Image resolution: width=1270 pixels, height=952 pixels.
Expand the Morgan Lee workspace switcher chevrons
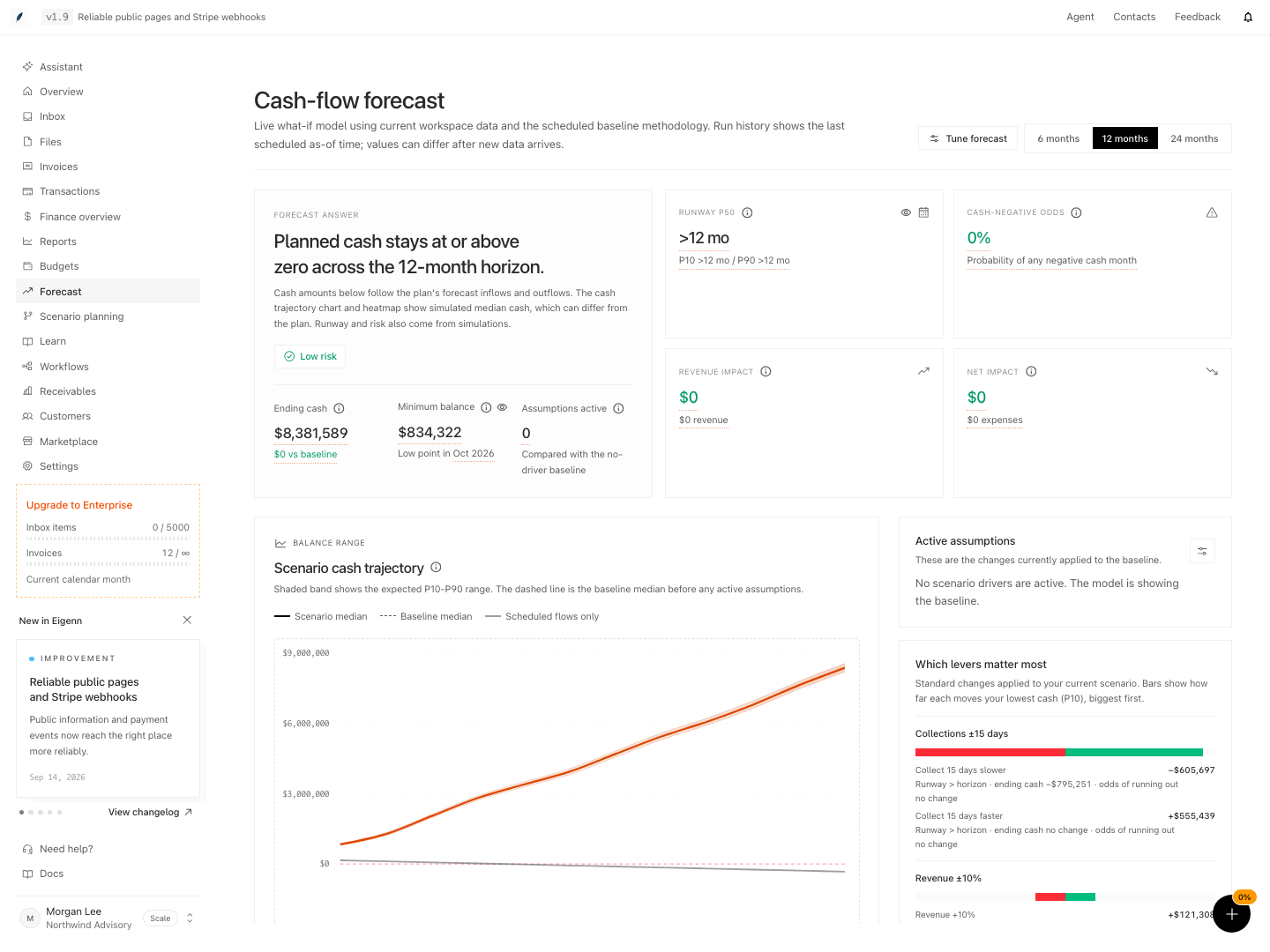coord(190,918)
